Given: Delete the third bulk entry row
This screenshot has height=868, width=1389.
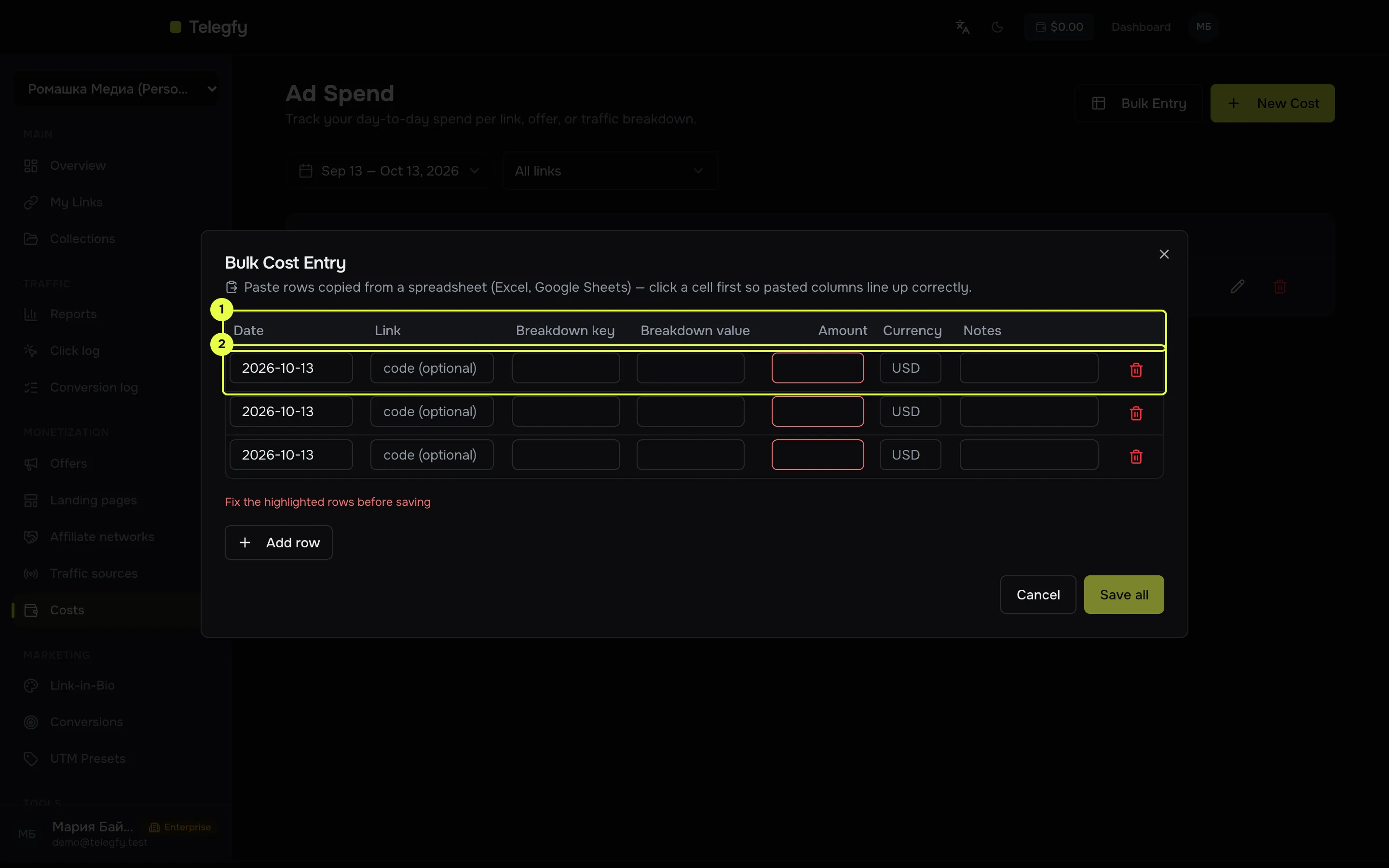Looking at the screenshot, I should pos(1136,456).
